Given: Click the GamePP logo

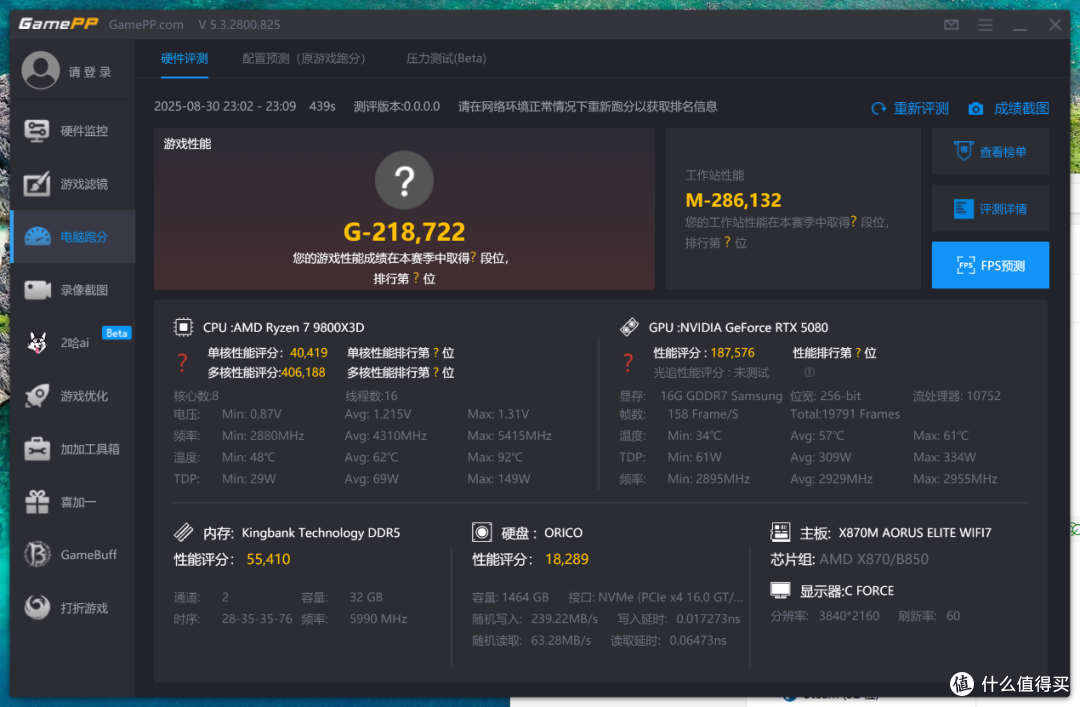Looking at the screenshot, I should pos(59,24).
